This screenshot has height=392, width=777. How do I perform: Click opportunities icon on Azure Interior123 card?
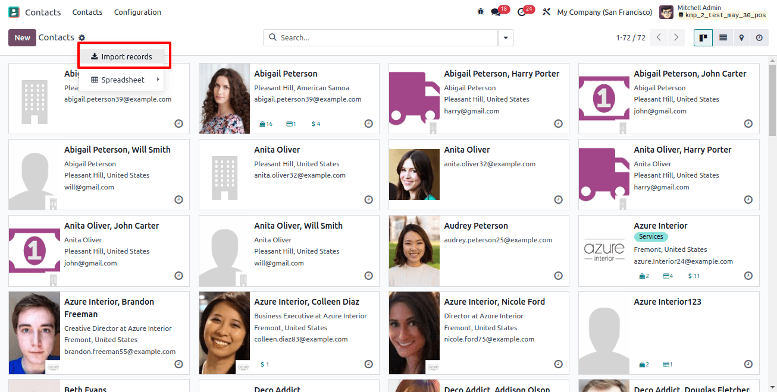644,365
